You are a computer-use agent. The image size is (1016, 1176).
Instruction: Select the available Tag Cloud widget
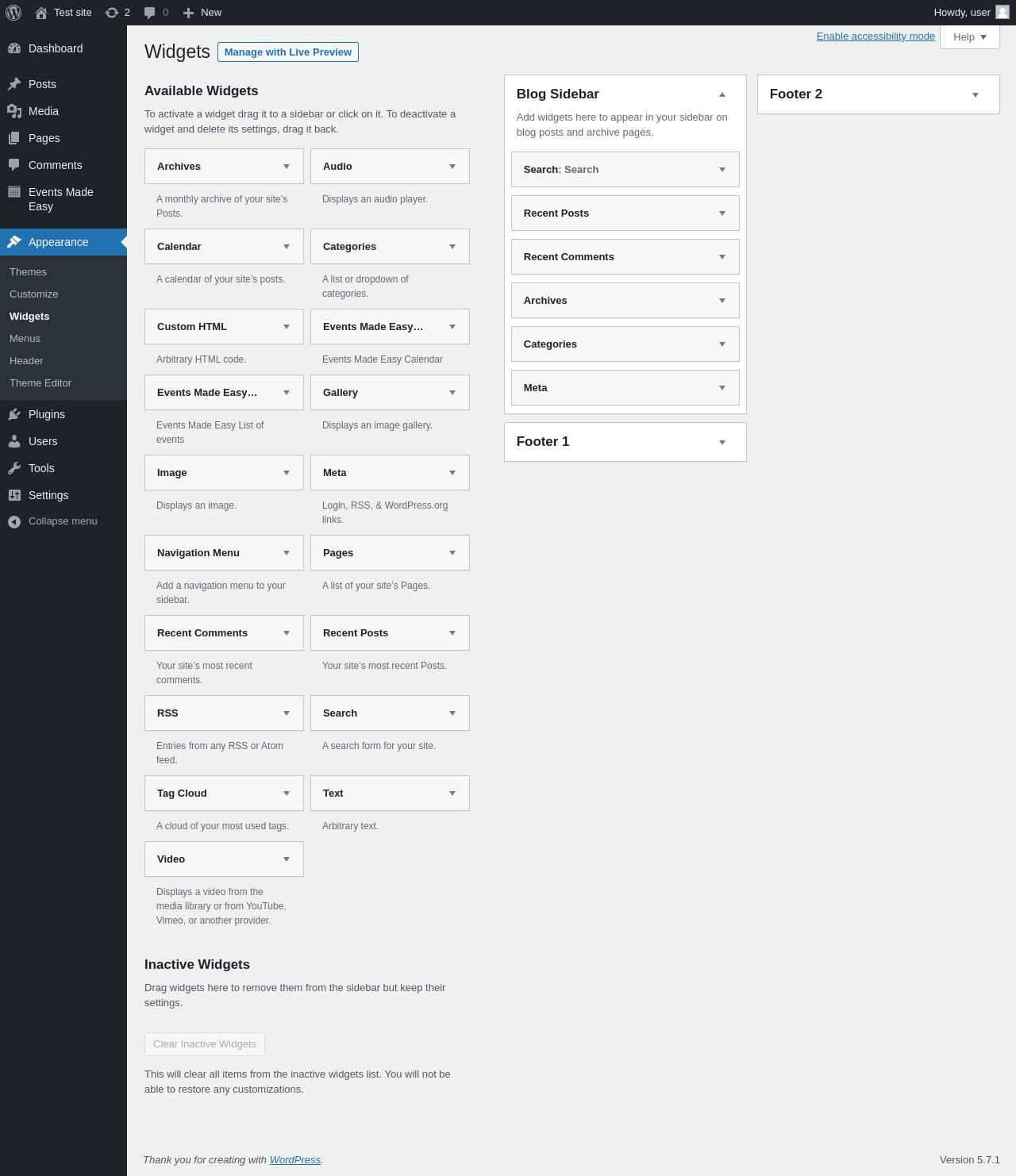(224, 794)
